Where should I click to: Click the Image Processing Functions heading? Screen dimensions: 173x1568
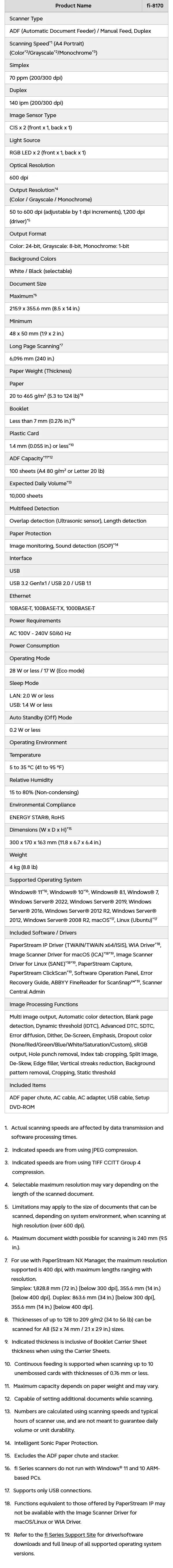click(44, 1004)
